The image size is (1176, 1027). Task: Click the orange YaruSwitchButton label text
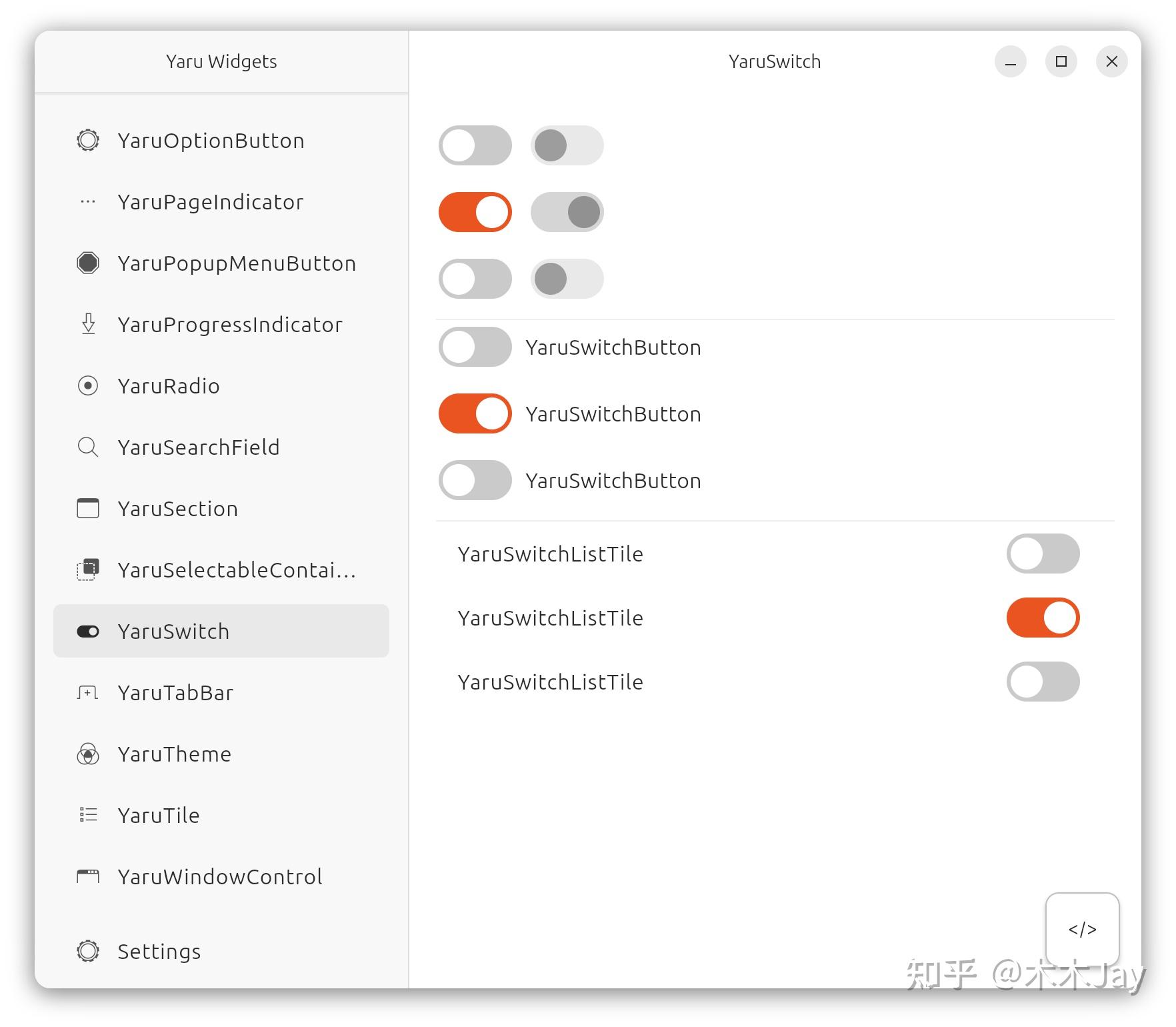(613, 414)
